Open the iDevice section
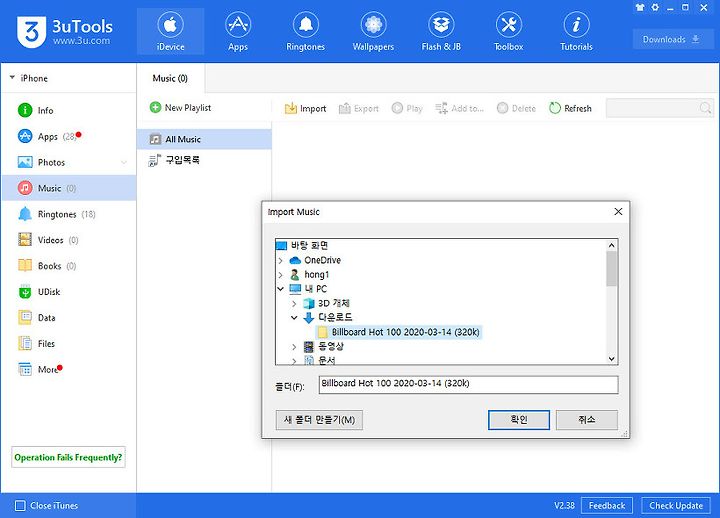Image resolution: width=720 pixels, height=518 pixels. (x=170, y=31)
